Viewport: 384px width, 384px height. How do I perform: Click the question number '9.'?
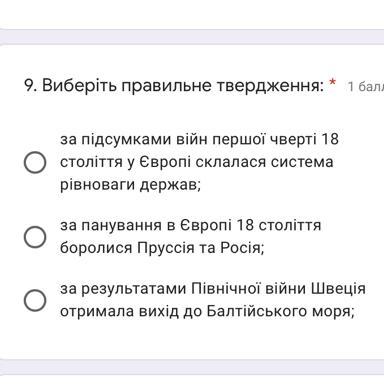point(31,86)
